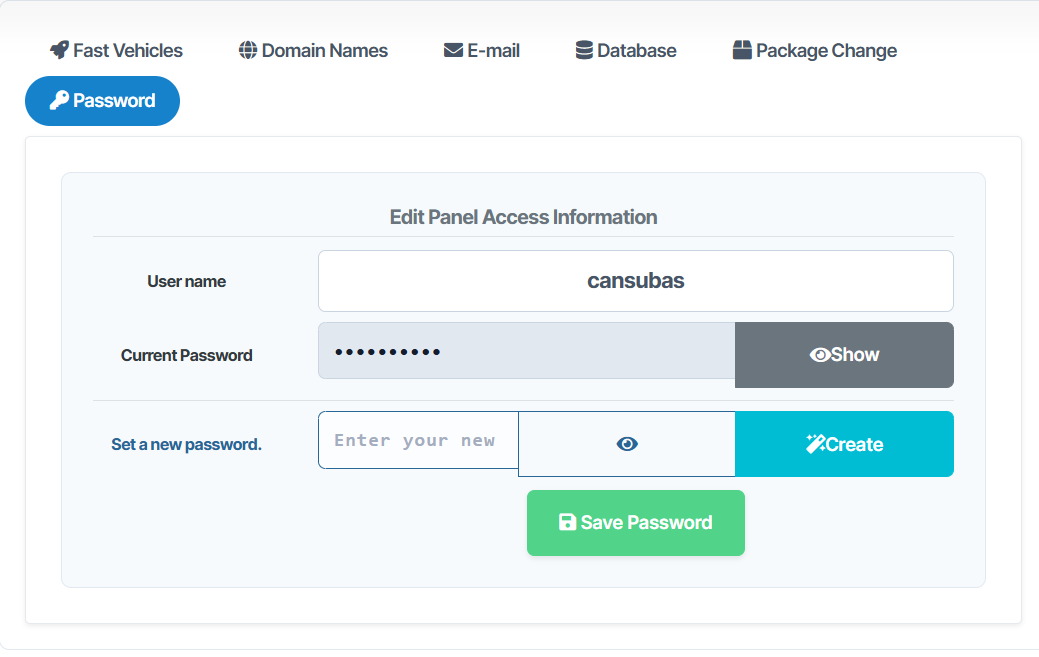
Task: Click the 'Set a new password.' label
Action: 186,444
